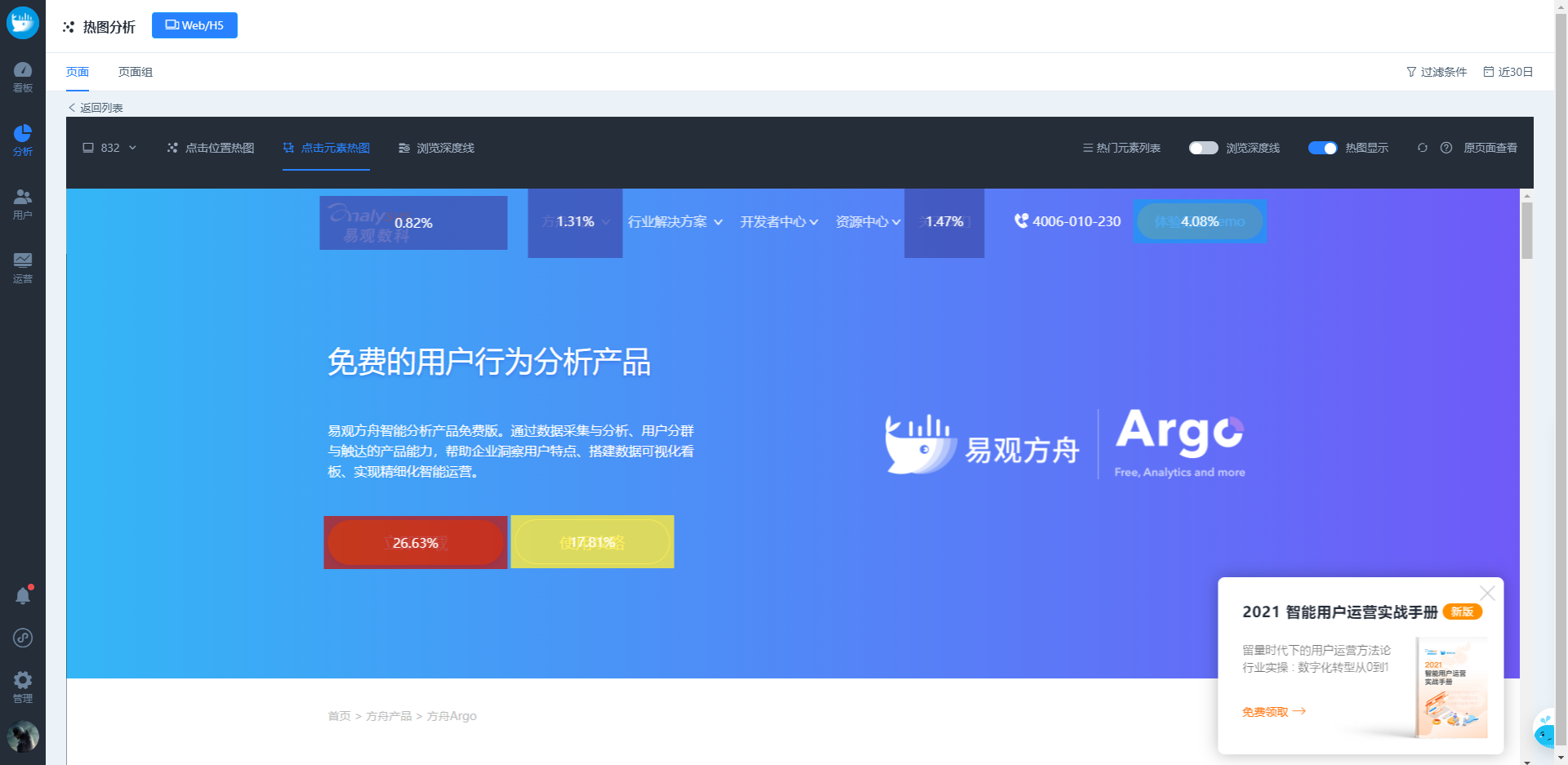Expand the 行业解决方案 menu
The image size is (1568, 765).
click(x=675, y=222)
